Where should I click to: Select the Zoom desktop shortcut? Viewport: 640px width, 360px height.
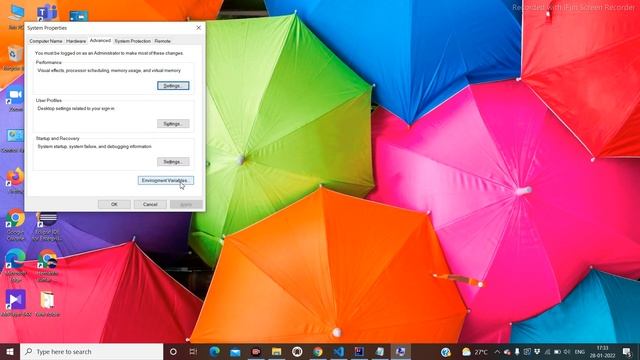15,100
